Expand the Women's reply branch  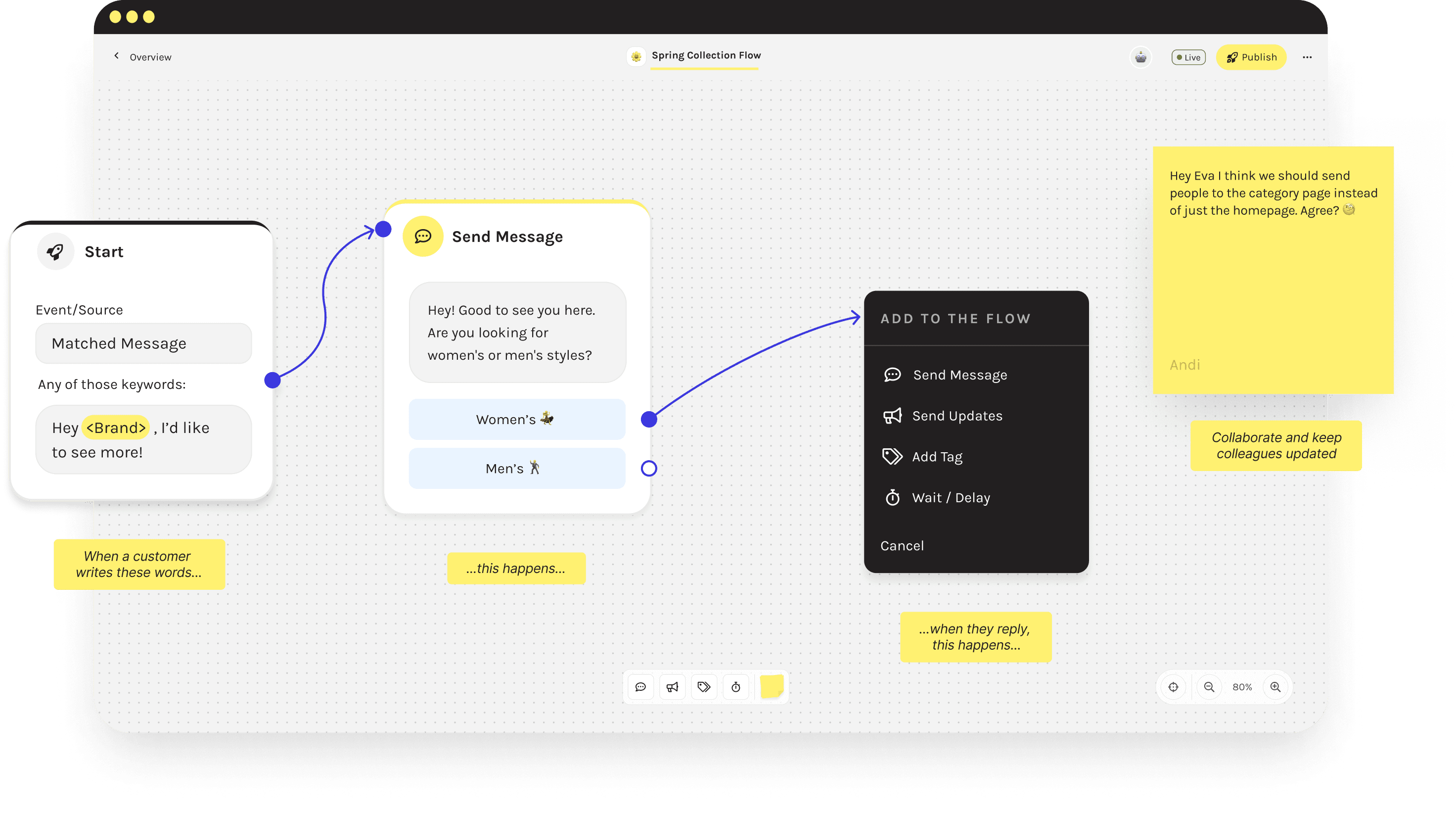649,419
